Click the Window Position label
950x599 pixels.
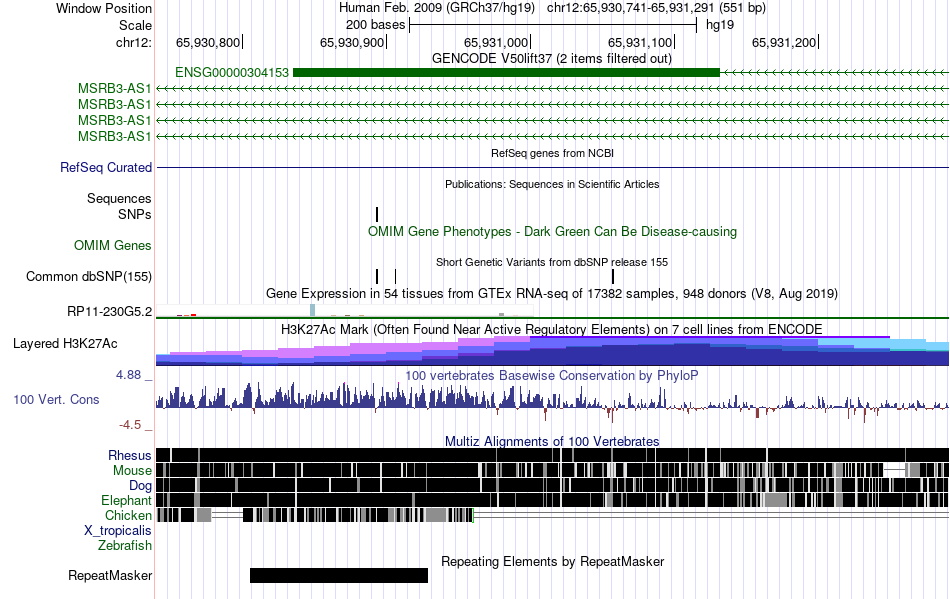[104, 8]
